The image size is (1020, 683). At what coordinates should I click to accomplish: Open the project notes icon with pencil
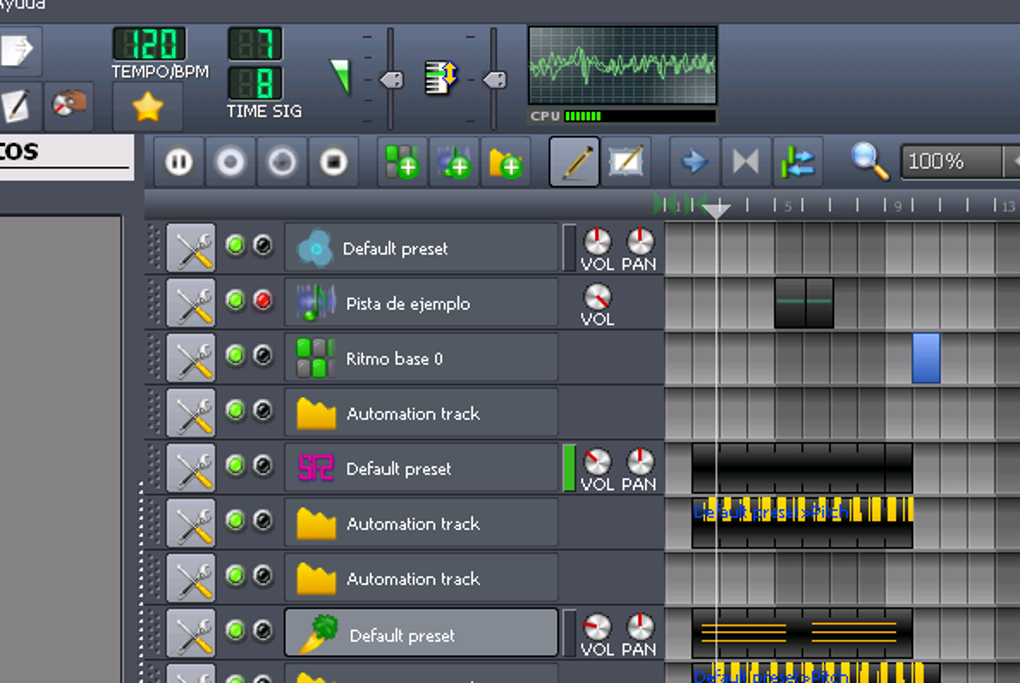(x=16, y=106)
